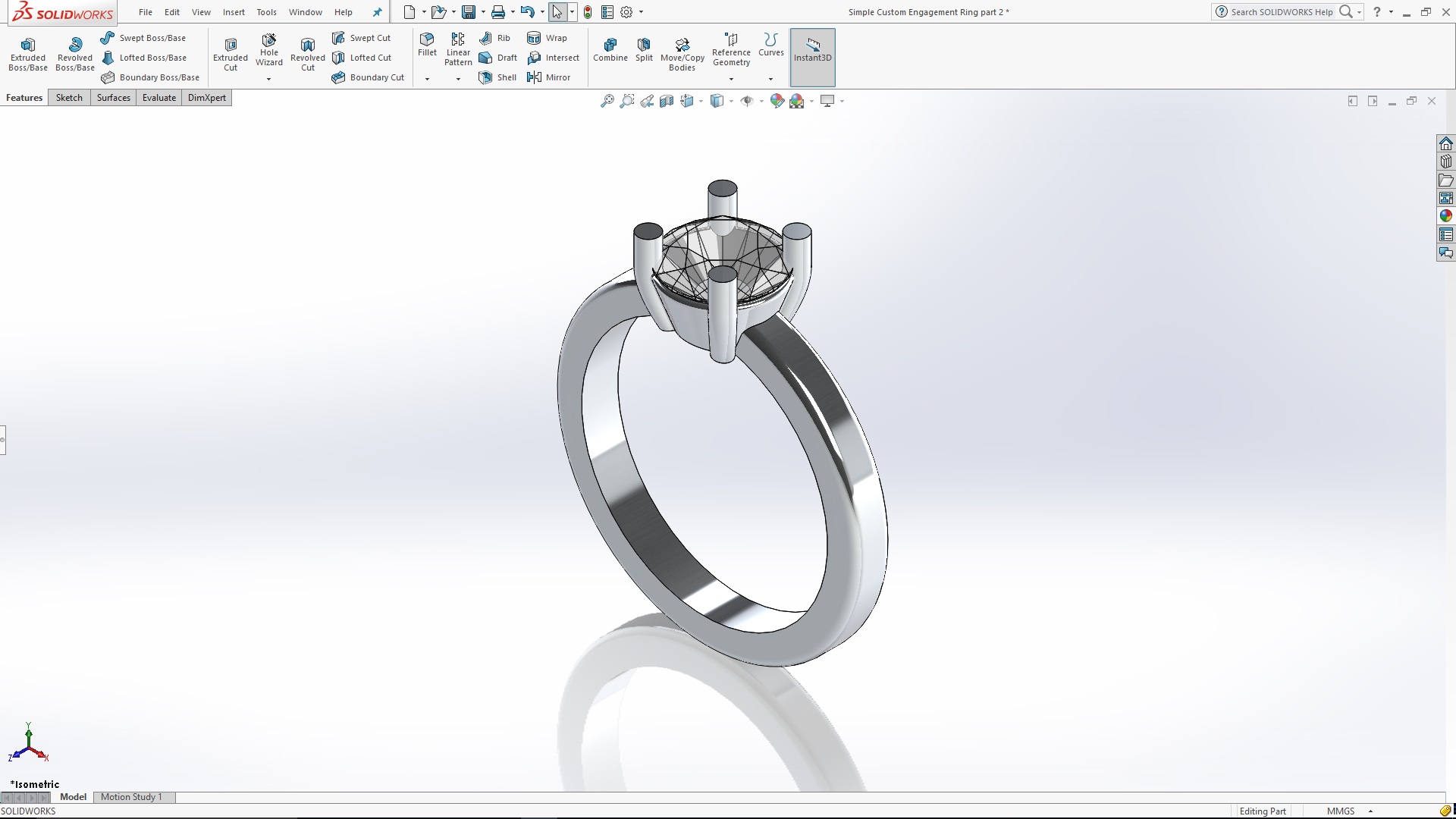
Task: Open the Display Style dropdown arrow
Action: click(730, 100)
